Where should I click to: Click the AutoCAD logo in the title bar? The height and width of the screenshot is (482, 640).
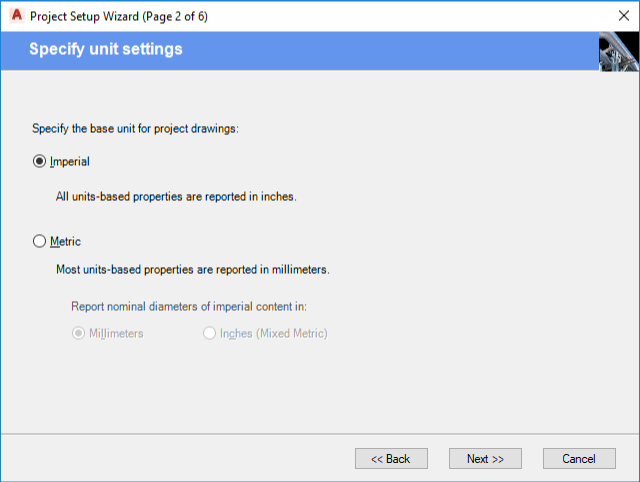pos(16,17)
